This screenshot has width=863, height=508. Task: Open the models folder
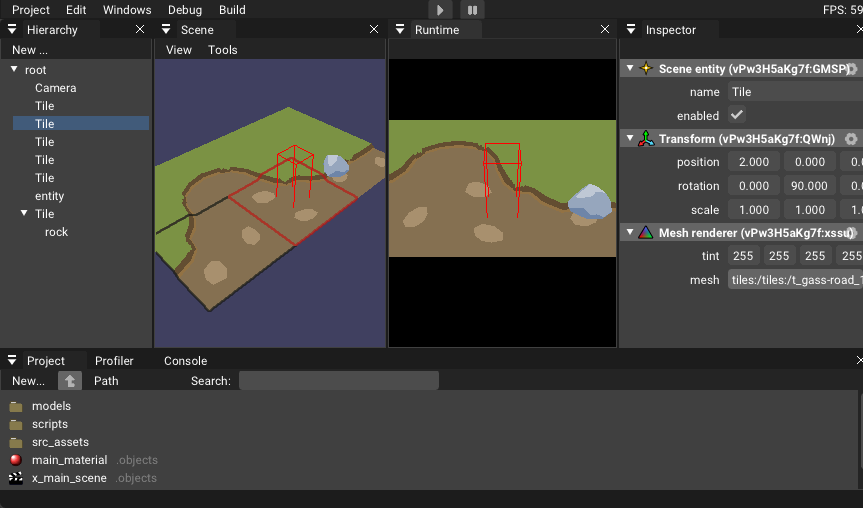(51, 406)
